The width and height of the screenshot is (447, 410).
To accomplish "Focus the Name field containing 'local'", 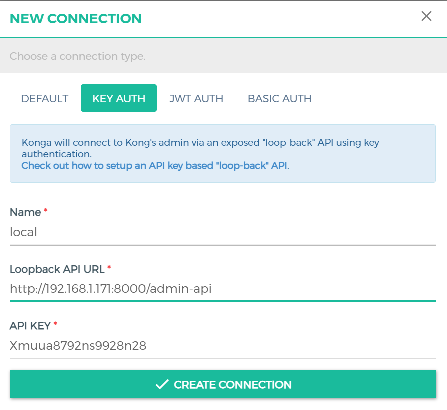I will [223, 232].
